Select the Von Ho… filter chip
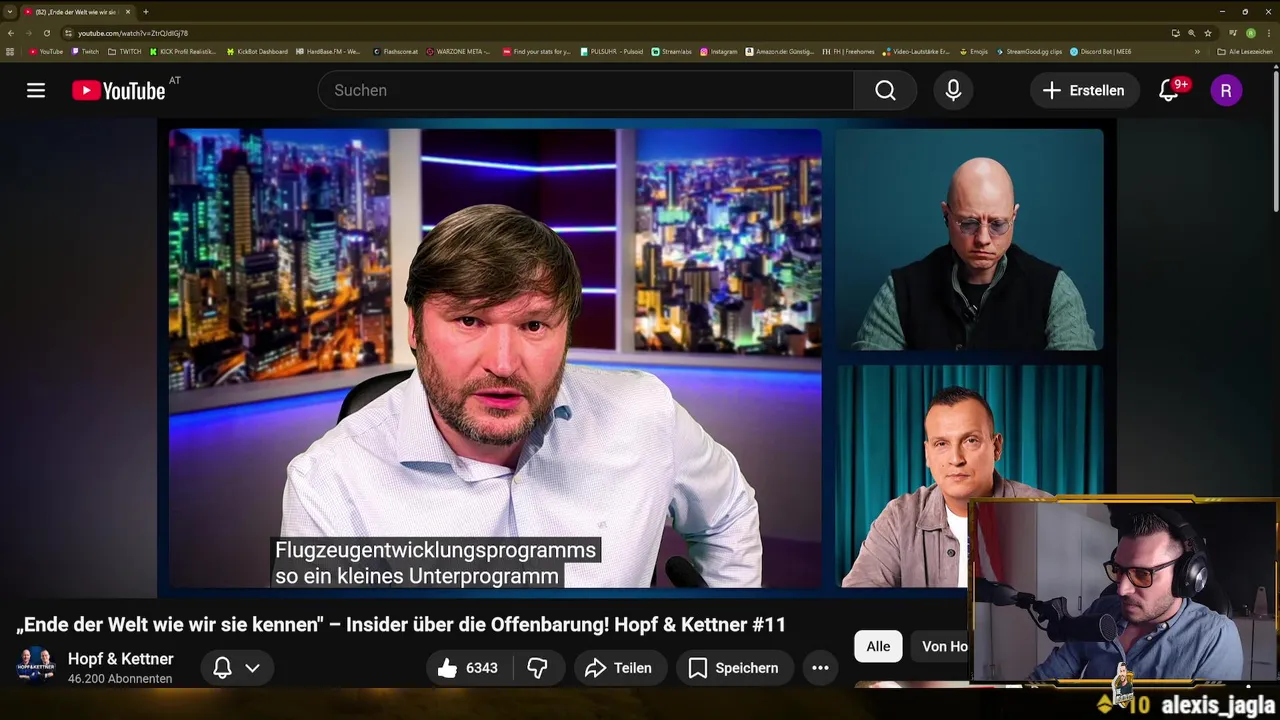 (944, 646)
